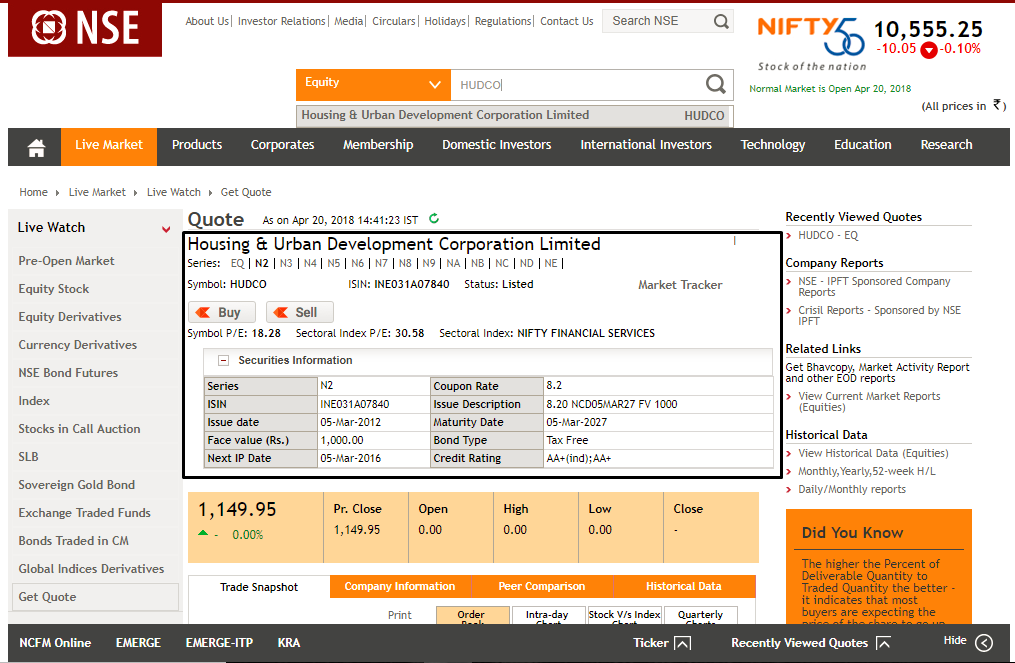Collapse the Live Watch sidebar chevron

click(166, 229)
